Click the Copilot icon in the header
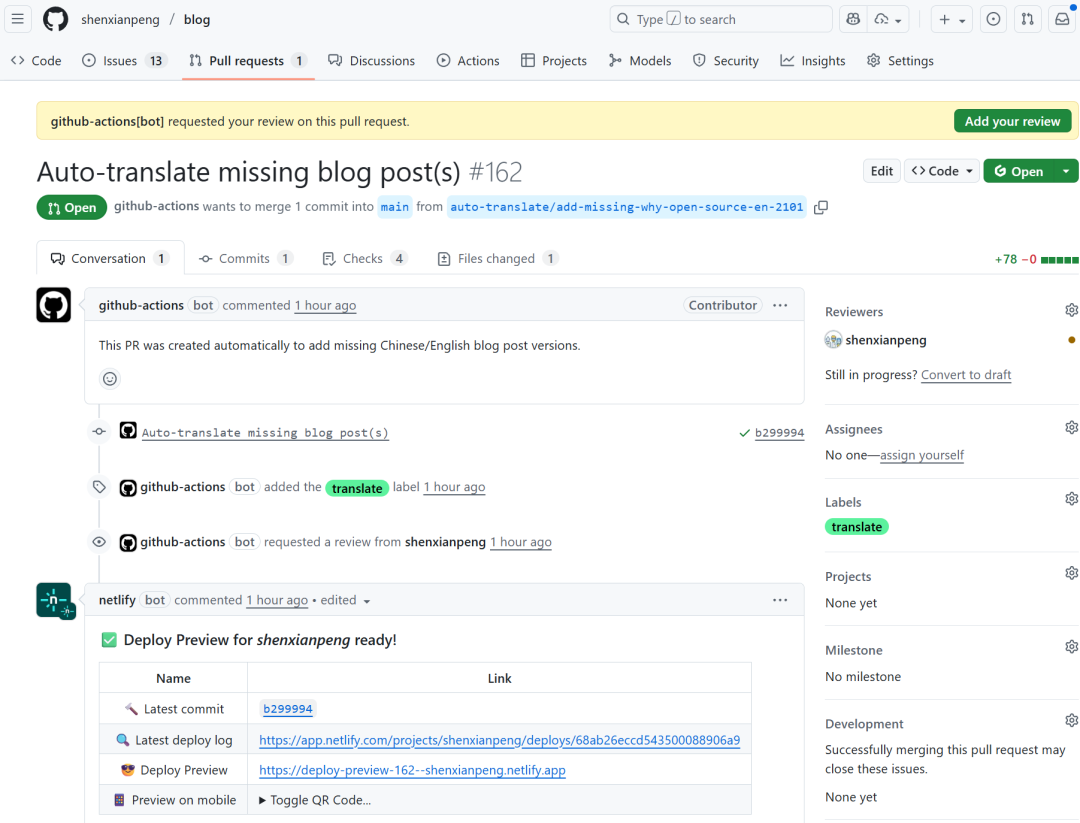1080x823 pixels. pyautogui.click(x=852, y=18)
